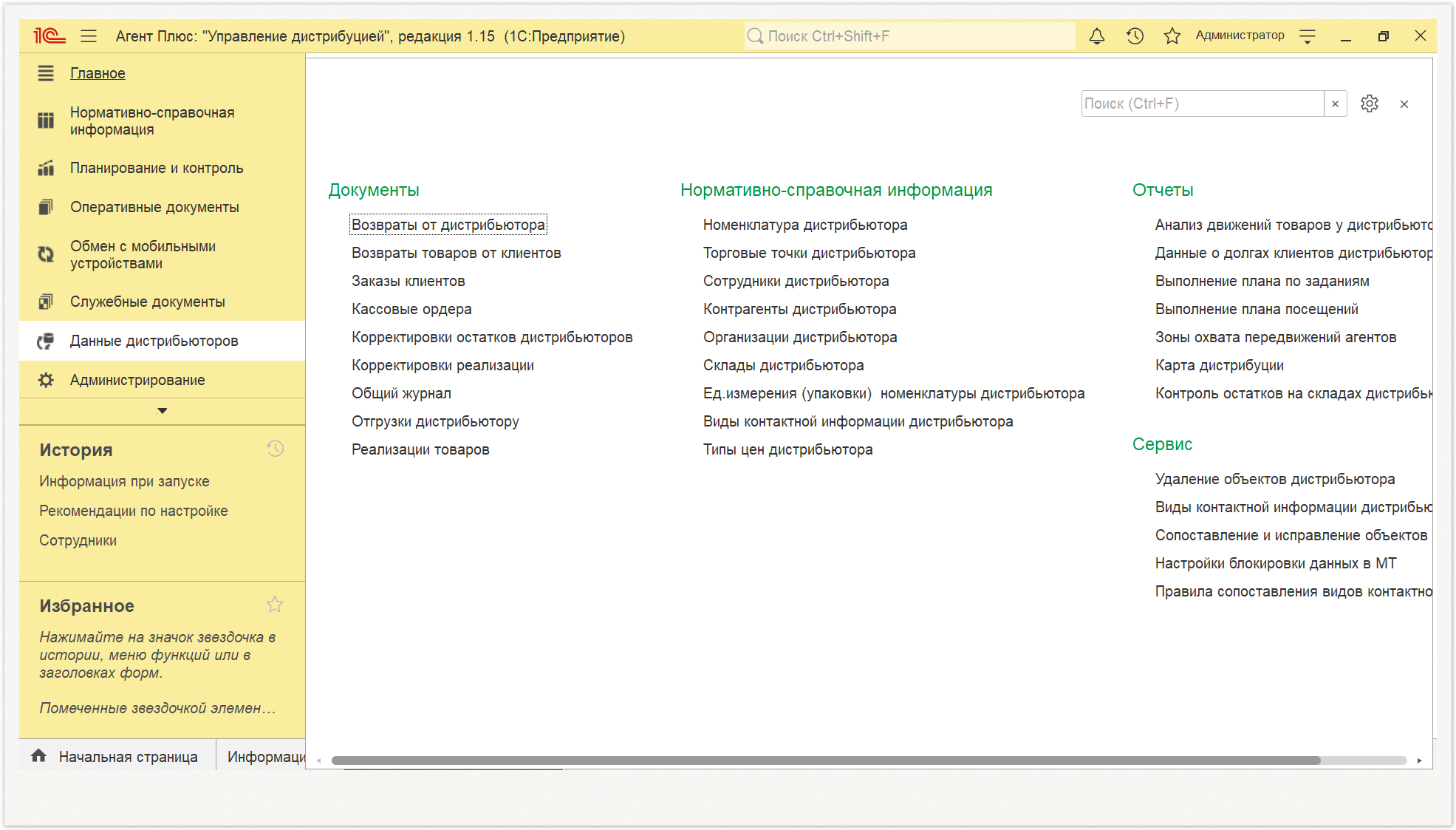Image resolution: width=1456 pixels, height=830 pixels.
Task: Open the Главное section
Action: point(98,73)
